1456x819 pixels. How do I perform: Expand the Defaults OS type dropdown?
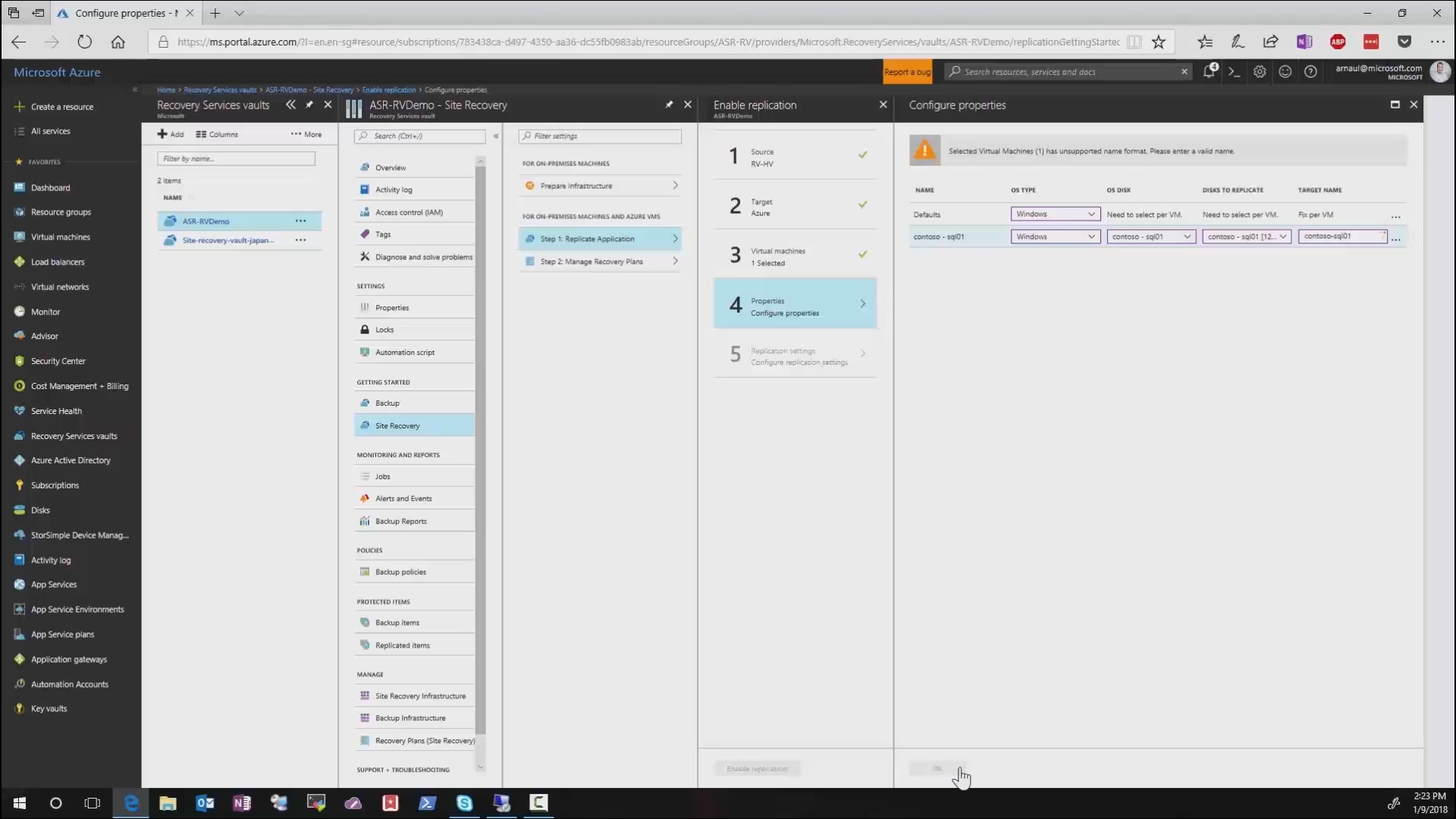click(1055, 215)
